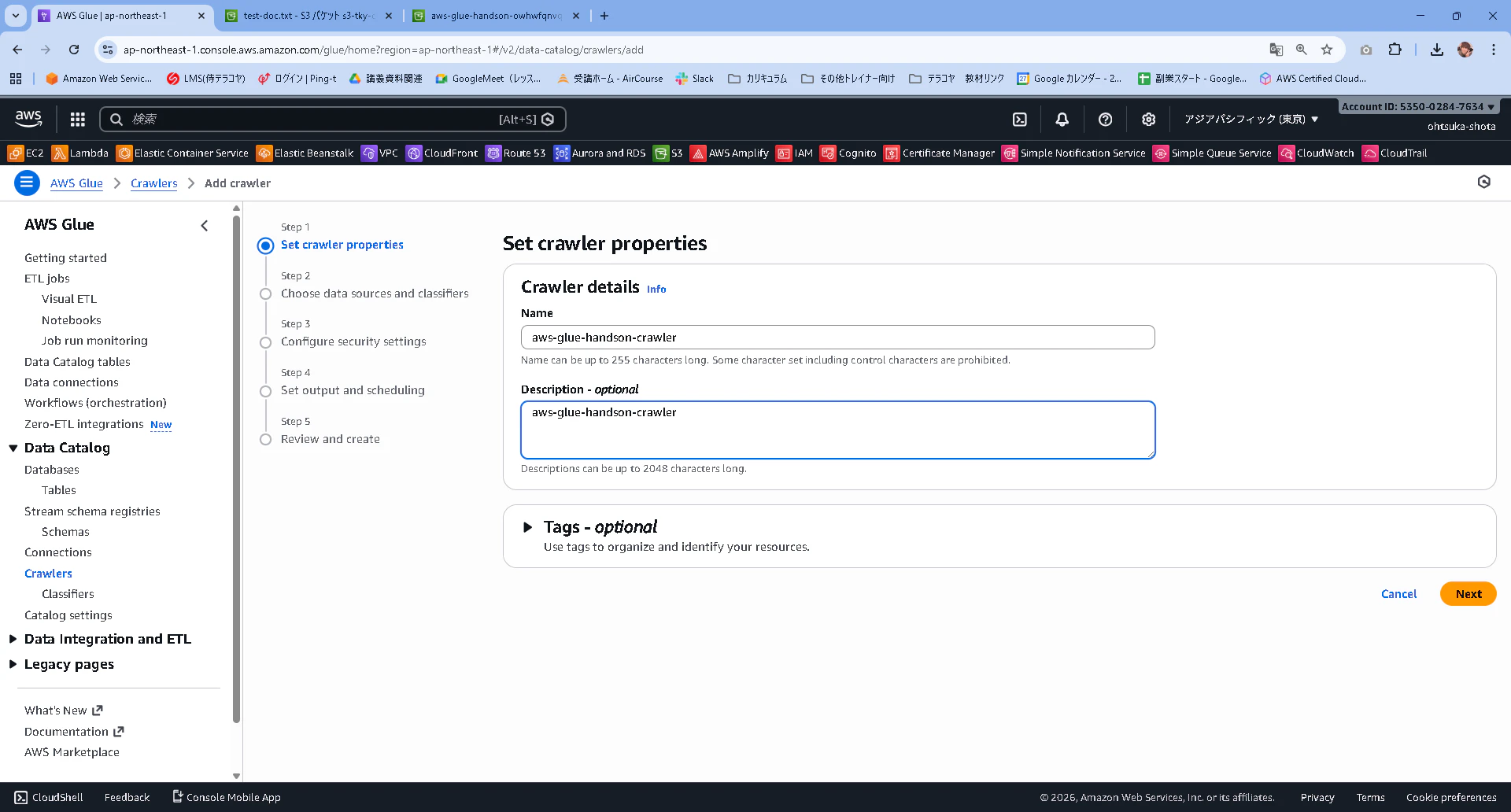Open the browser tab search chevron
Viewport: 1511px width, 812px height.
point(16,16)
